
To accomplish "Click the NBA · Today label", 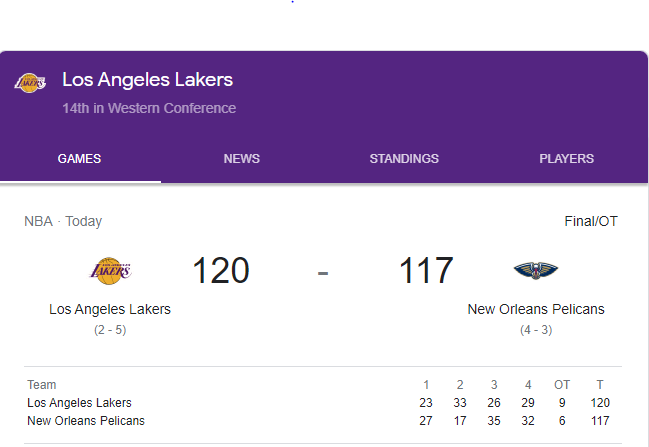I will (63, 221).
